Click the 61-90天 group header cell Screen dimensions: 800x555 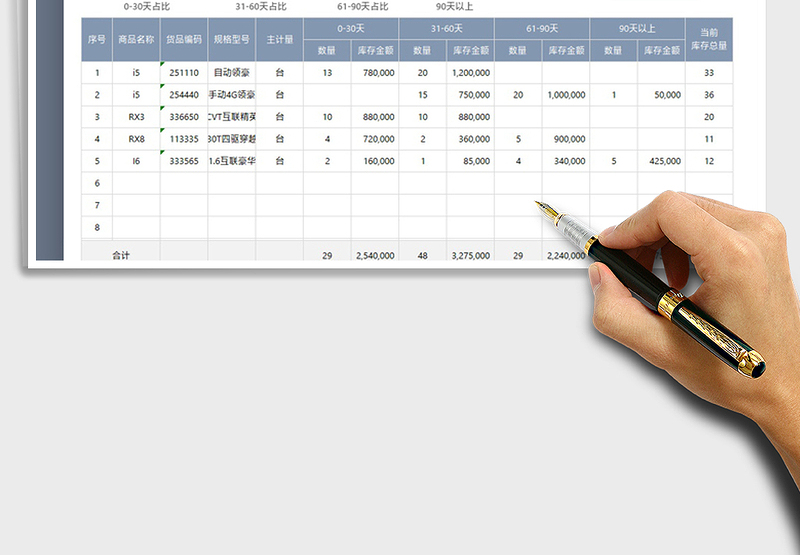tap(542, 29)
